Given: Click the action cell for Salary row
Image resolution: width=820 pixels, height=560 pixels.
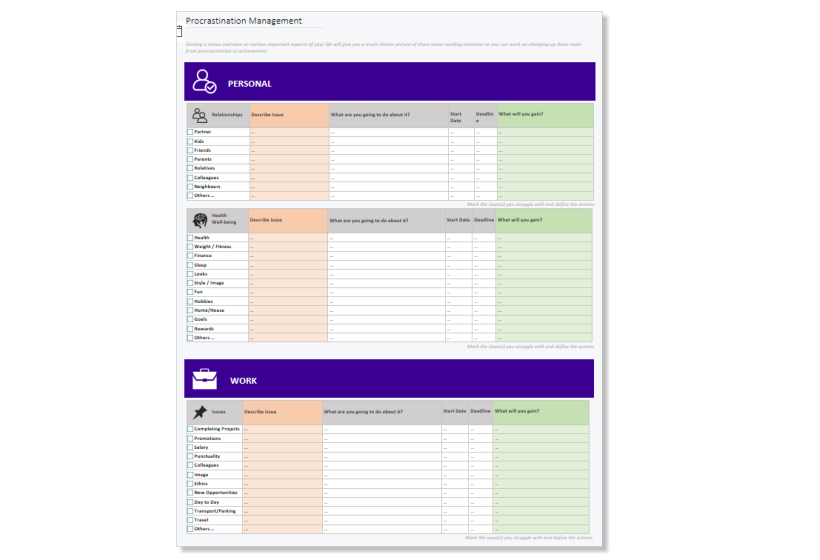Looking at the screenshot, I should tap(382, 448).
